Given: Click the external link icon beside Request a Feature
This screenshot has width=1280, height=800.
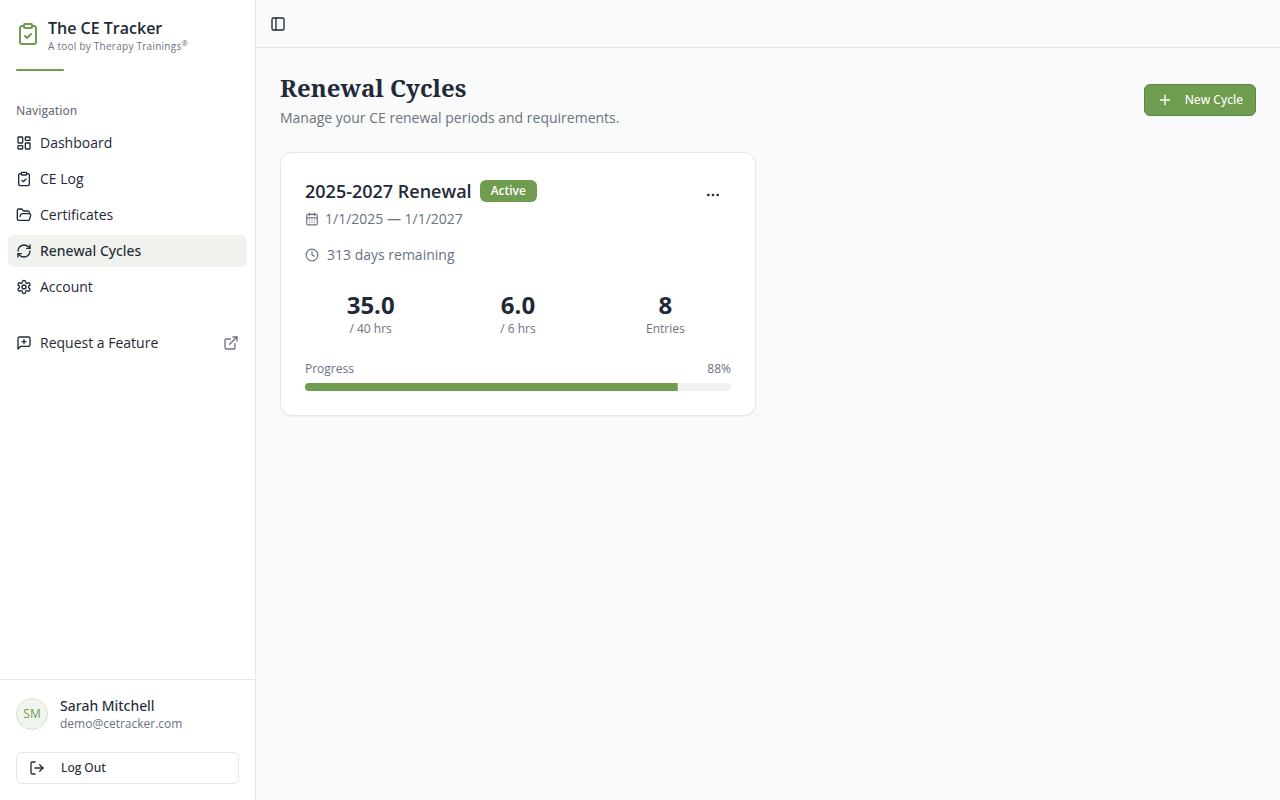Looking at the screenshot, I should point(231,343).
